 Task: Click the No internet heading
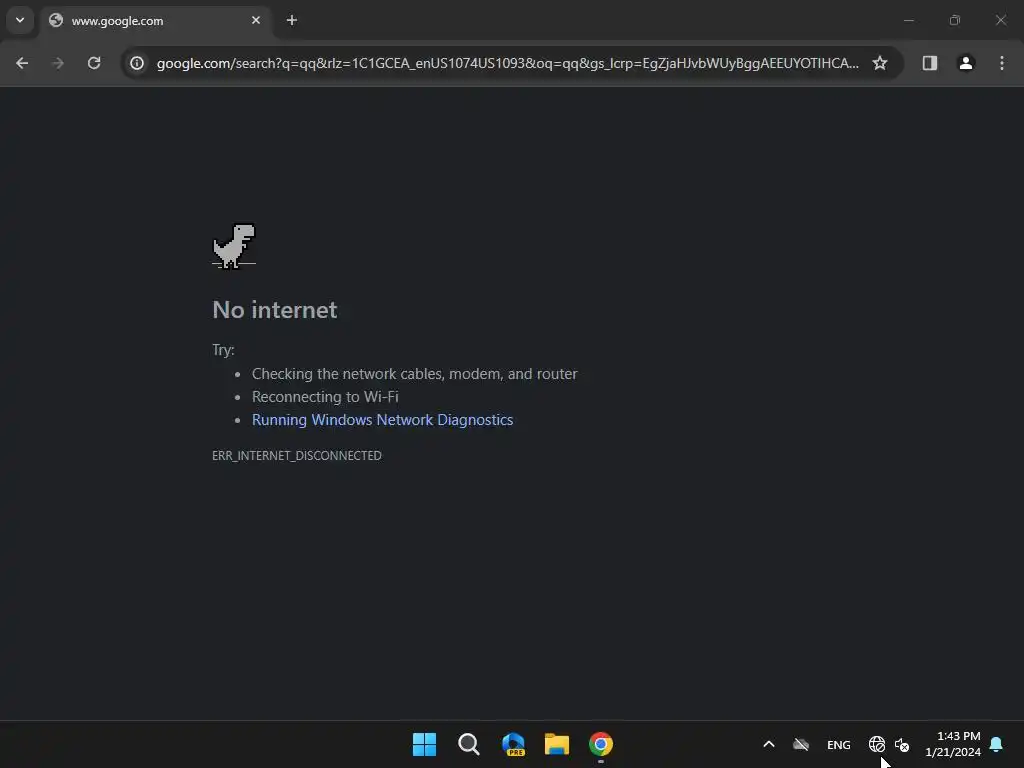[x=275, y=310]
